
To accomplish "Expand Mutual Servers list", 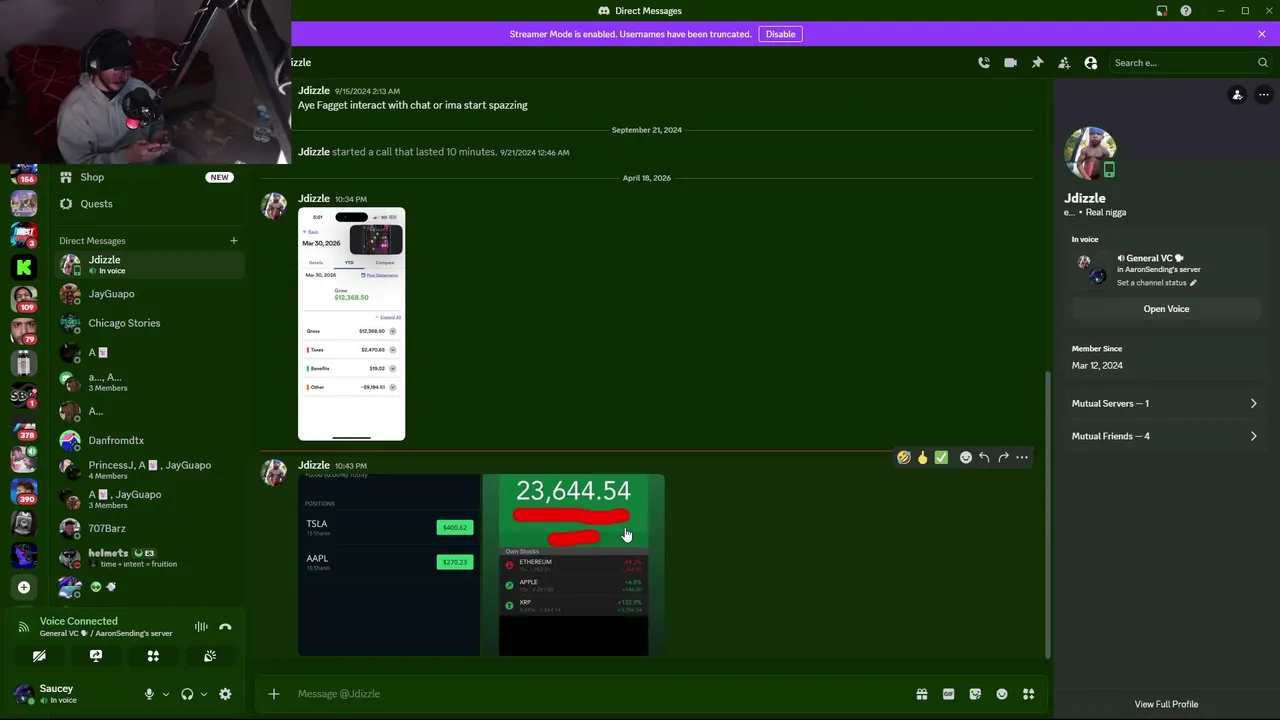I will (x=1166, y=403).
